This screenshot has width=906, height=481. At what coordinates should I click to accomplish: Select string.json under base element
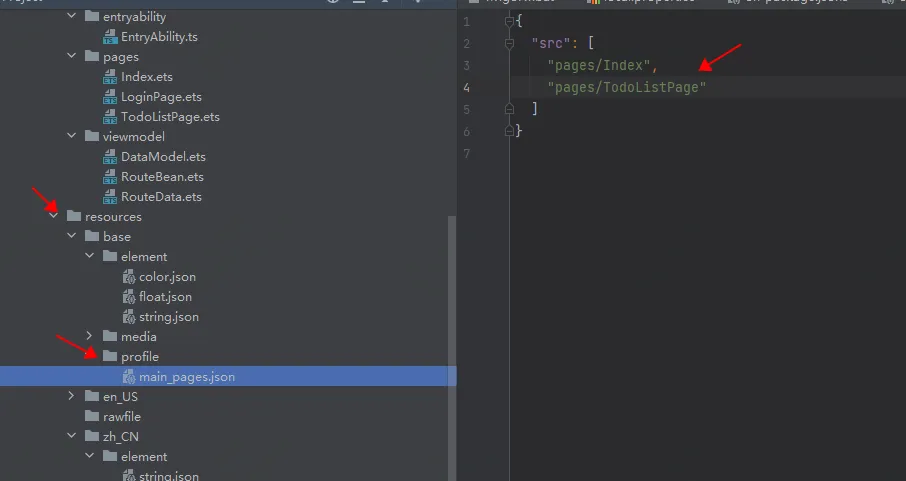tap(169, 317)
